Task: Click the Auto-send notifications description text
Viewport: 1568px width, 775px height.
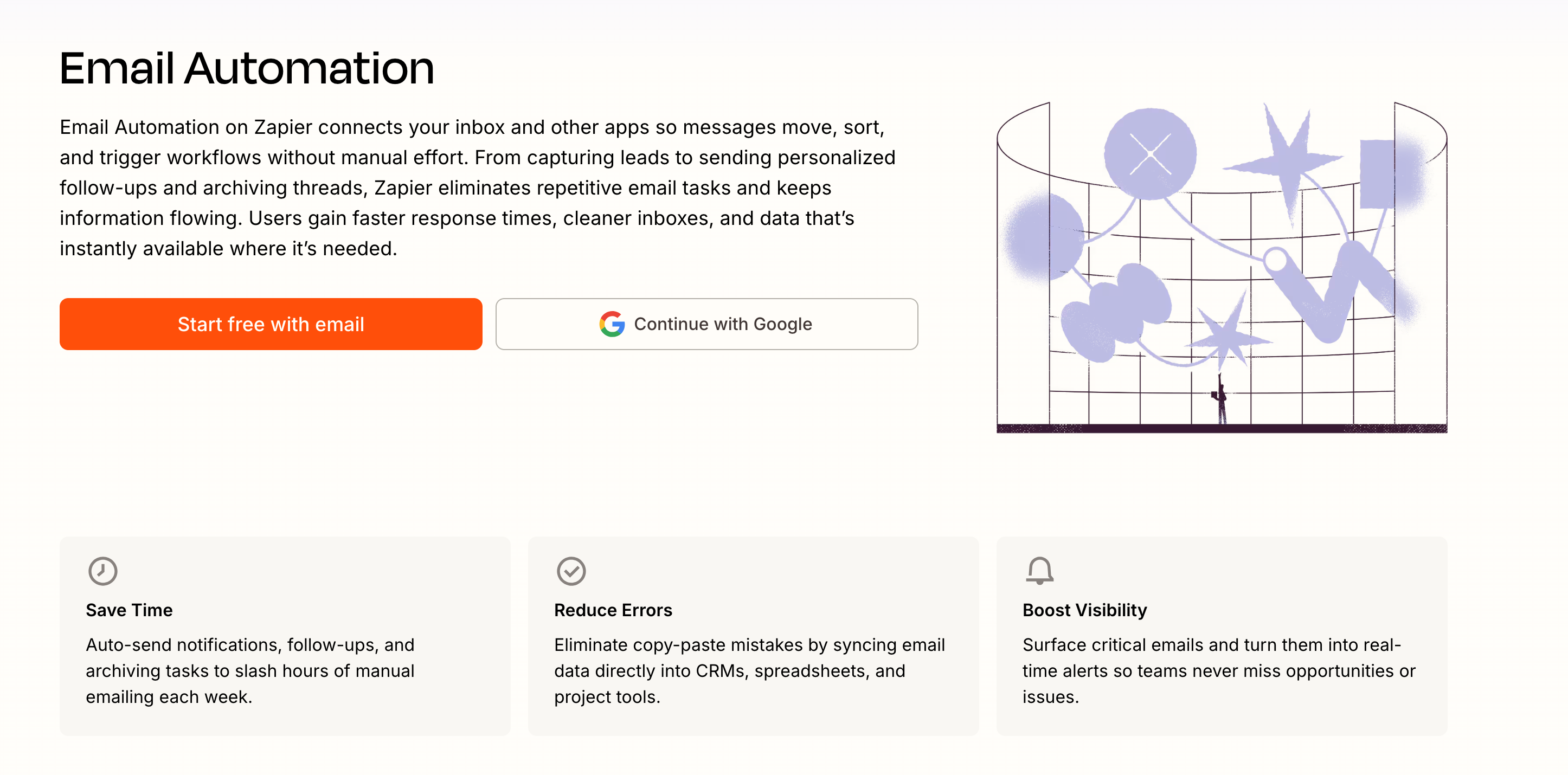Action: tap(249, 670)
